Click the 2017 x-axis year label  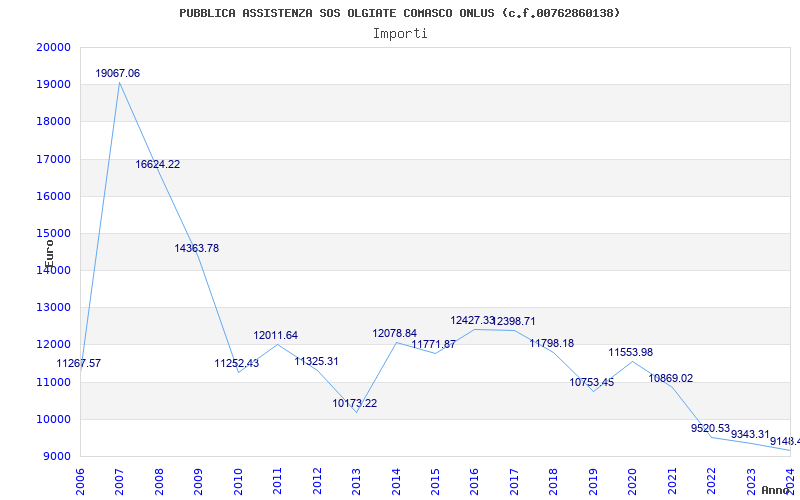[x=514, y=481]
